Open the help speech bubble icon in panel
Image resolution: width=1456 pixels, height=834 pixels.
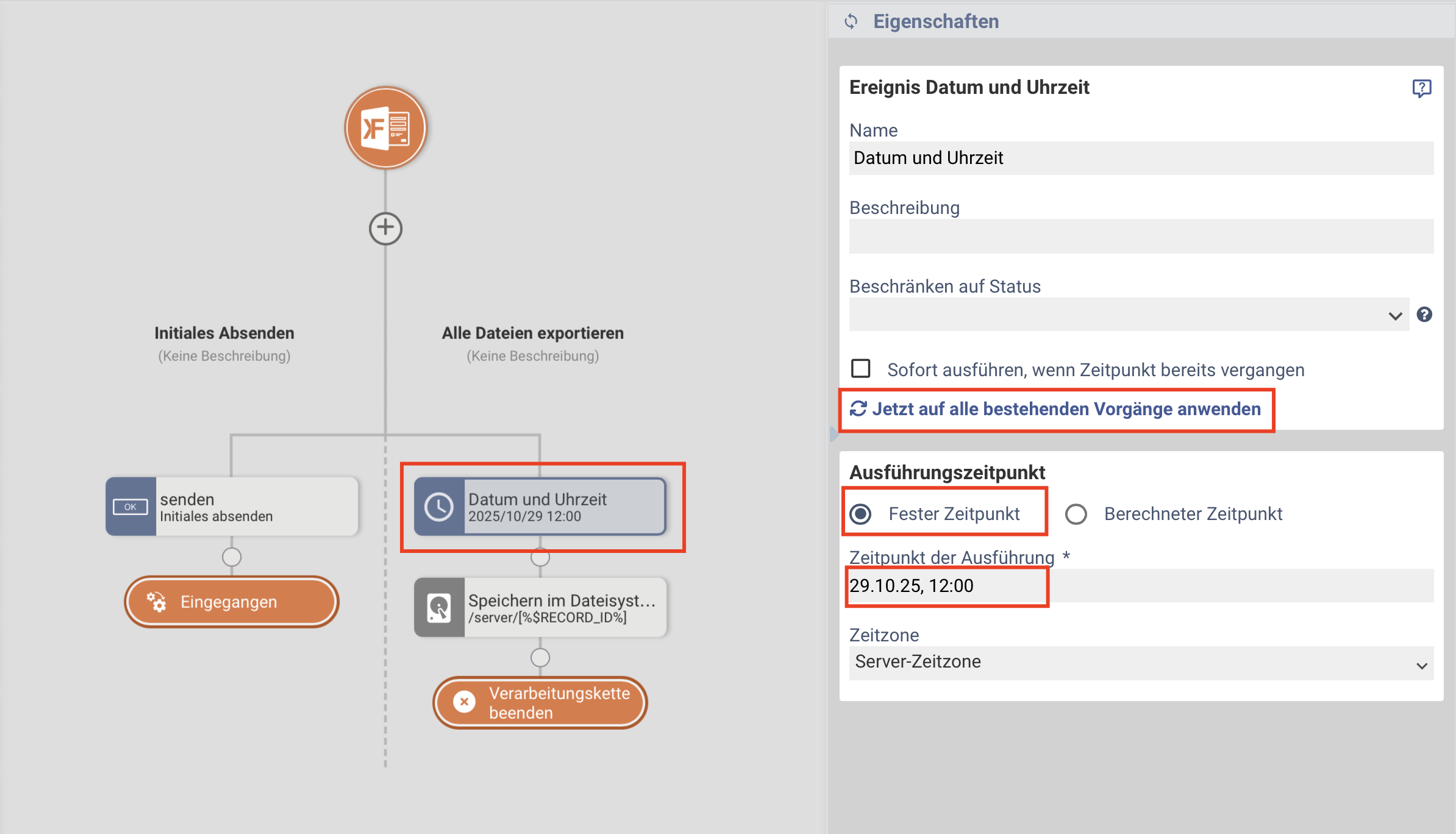tap(1421, 88)
